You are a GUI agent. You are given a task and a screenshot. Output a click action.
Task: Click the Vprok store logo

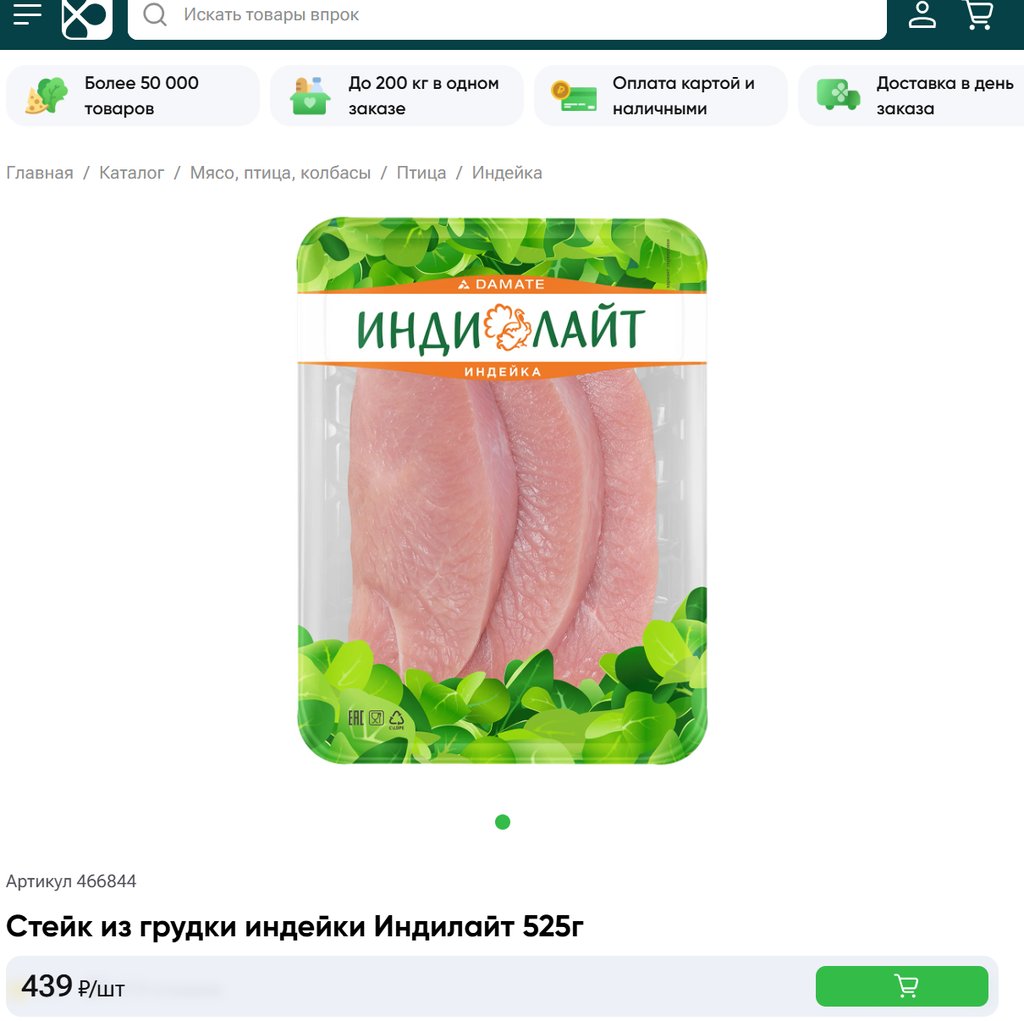click(x=87, y=17)
